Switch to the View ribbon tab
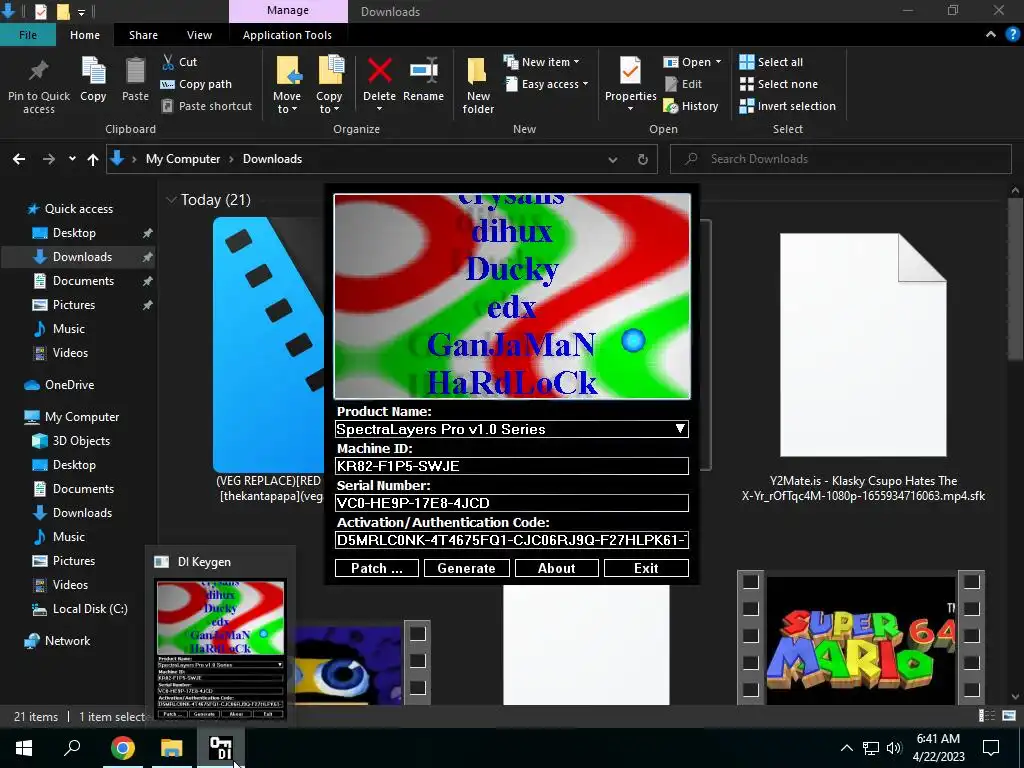 (x=199, y=35)
